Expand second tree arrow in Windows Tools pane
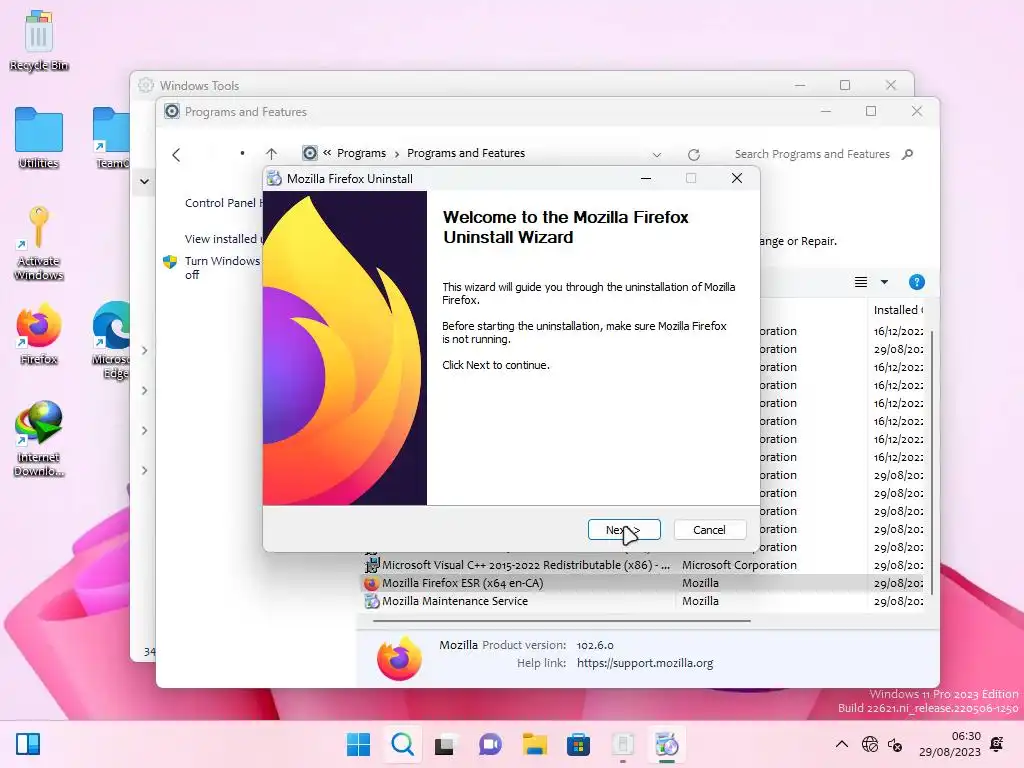1024x768 pixels. point(144,391)
